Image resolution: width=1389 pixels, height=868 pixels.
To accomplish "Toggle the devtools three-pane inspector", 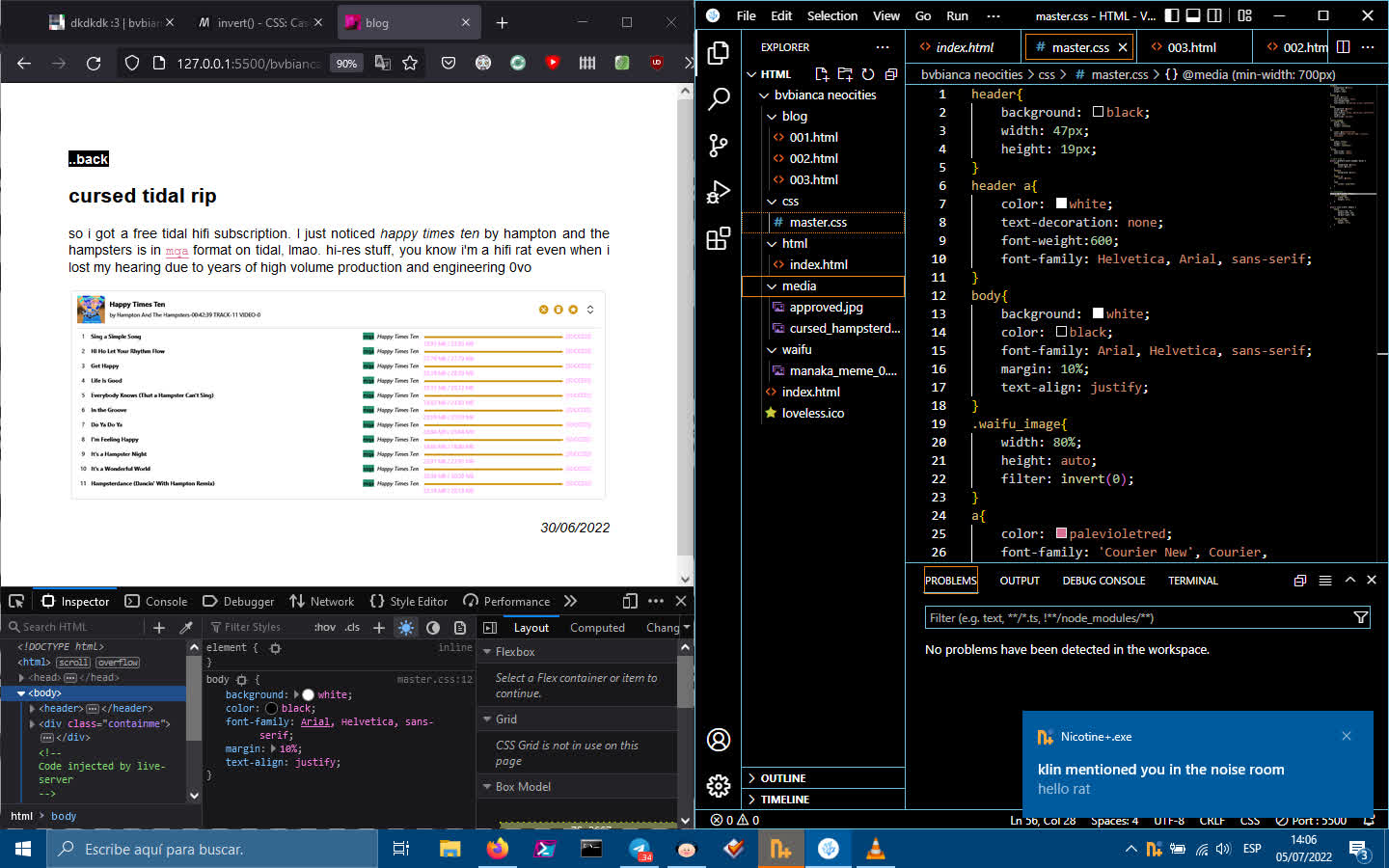I will pos(490,627).
